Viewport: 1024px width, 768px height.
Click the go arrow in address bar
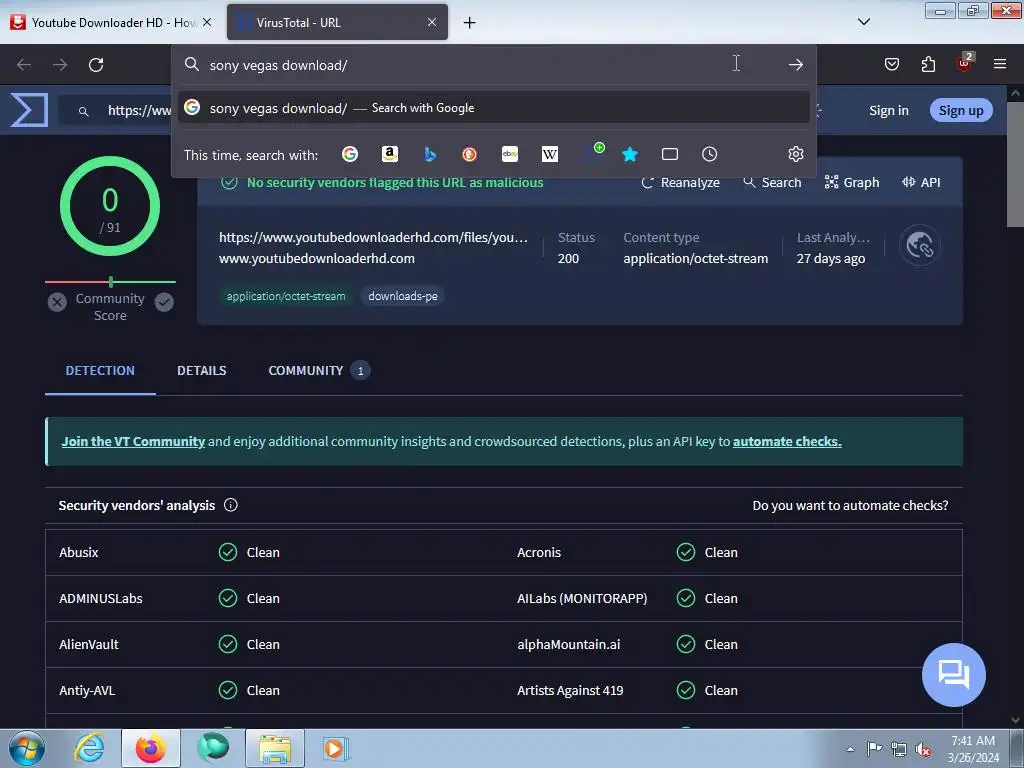[x=795, y=65]
